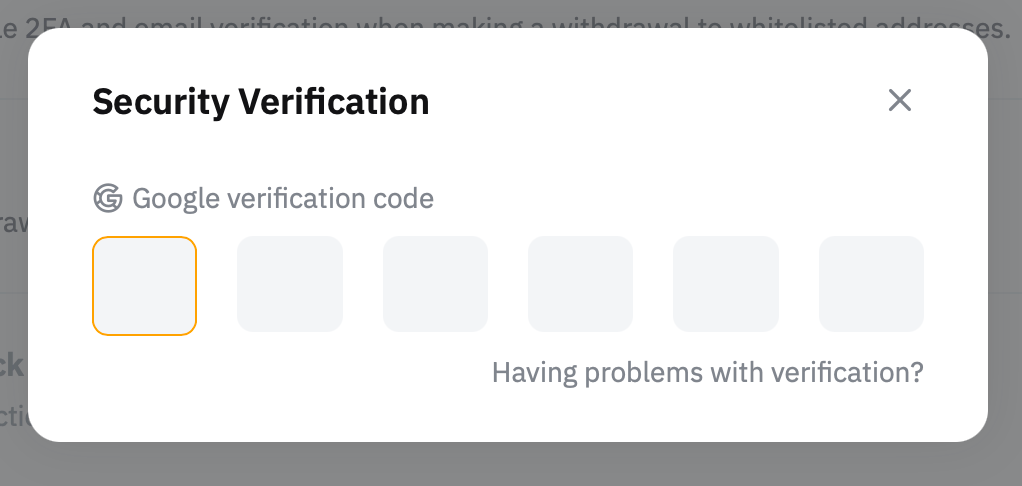Click the code box left of the last one
The image size is (1022, 486).
pos(725,285)
